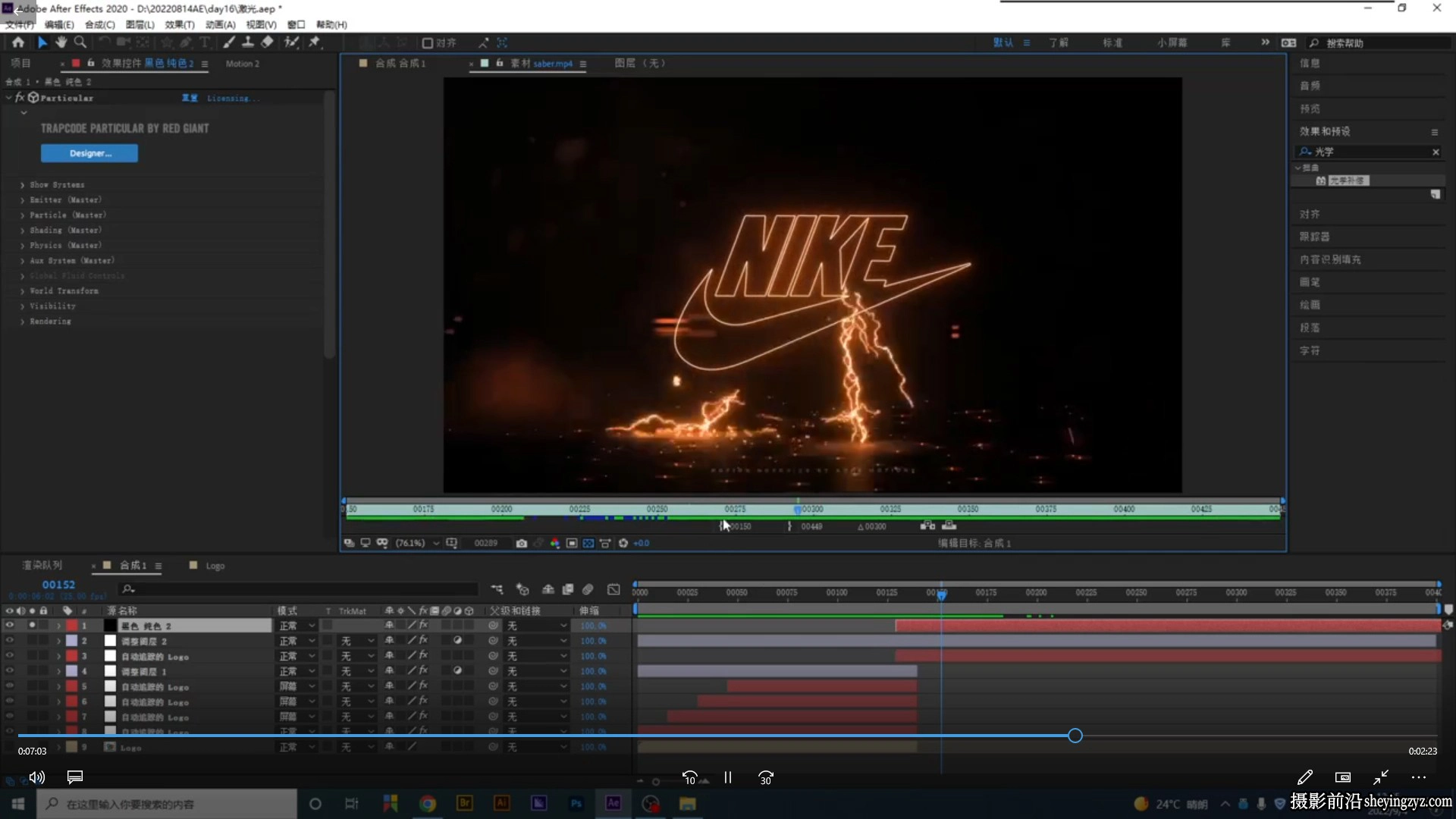Switch to the Motion 2 panel tab
This screenshot has width=1456, height=819.
243,64
